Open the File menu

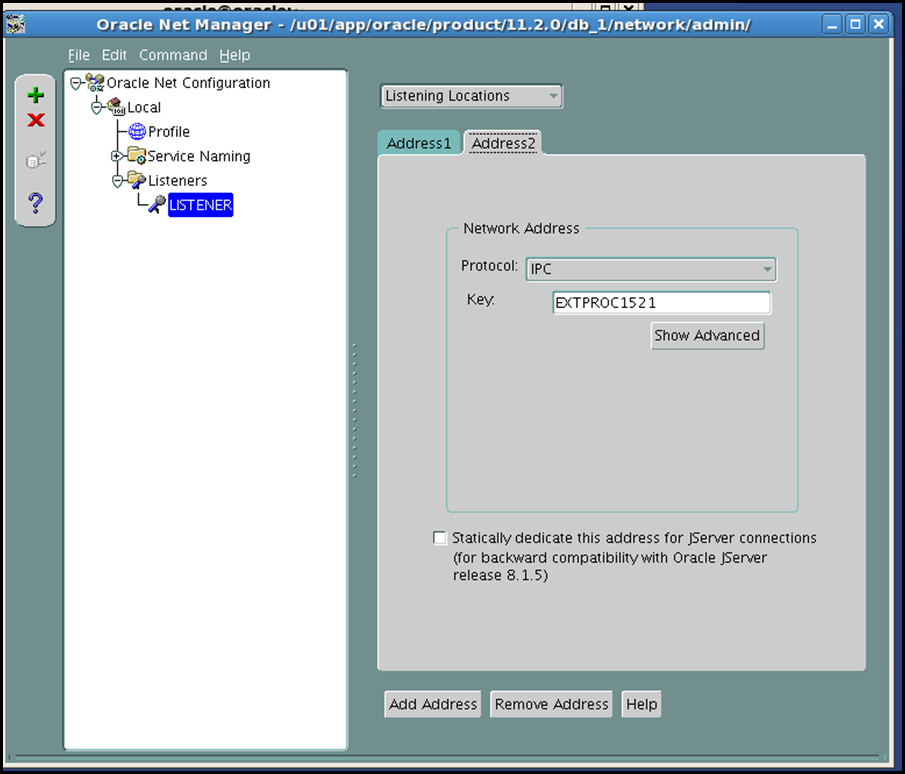pyautogui.click(x=79, y=55)
